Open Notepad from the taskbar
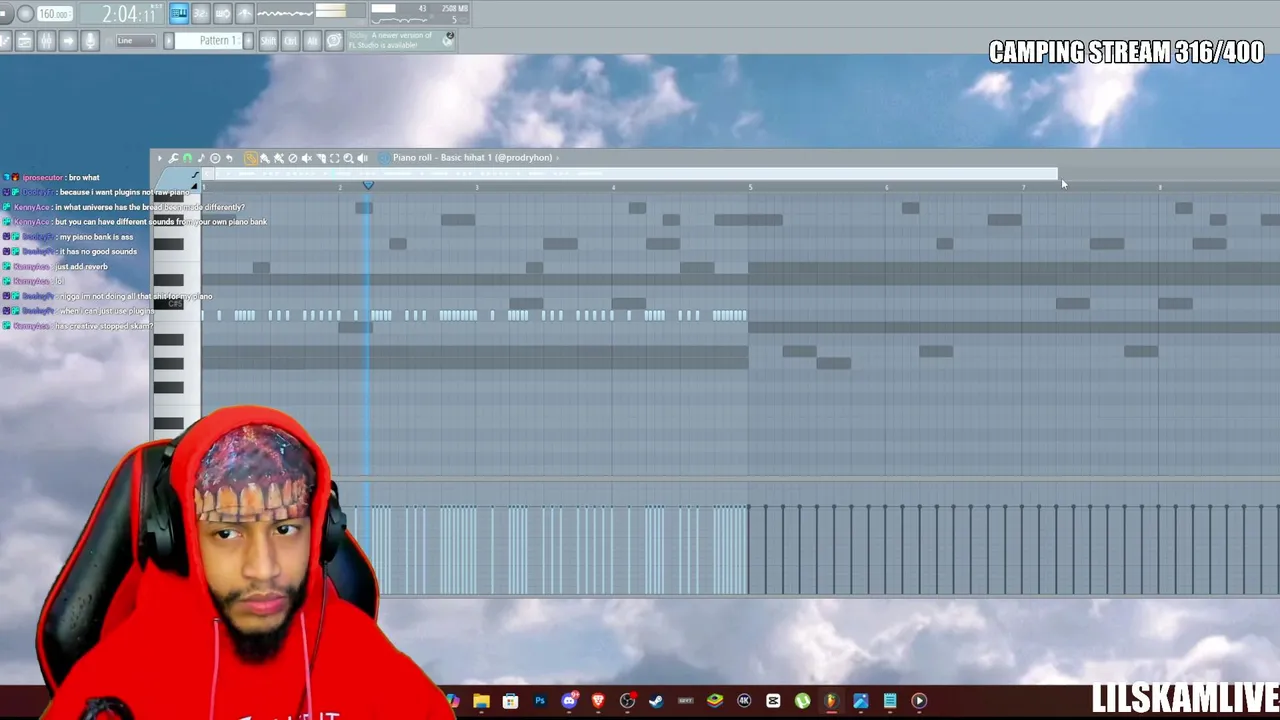1280x720 pixels. [x=890, y=701]
